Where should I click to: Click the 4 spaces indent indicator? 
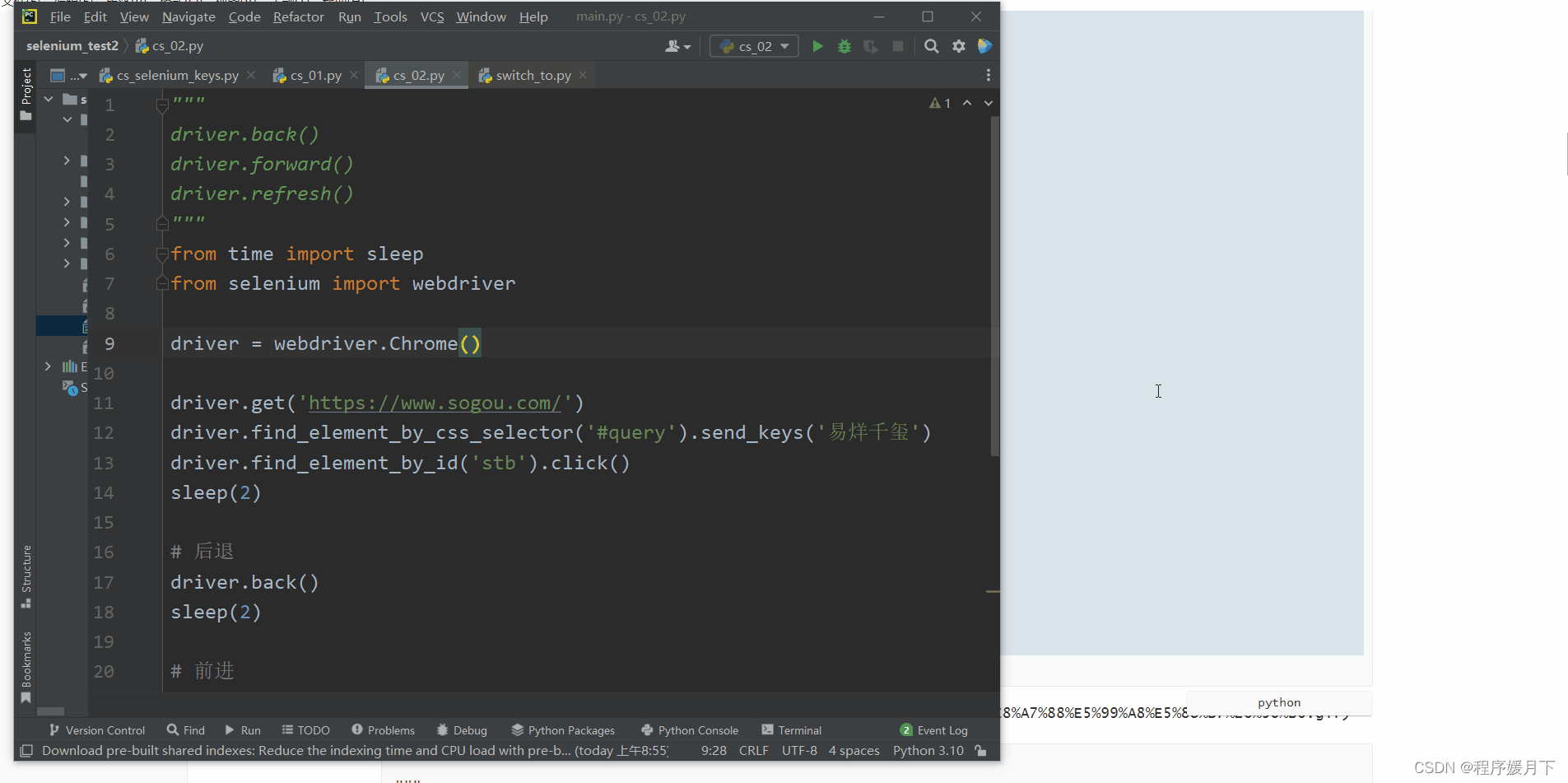coord(854,751)
